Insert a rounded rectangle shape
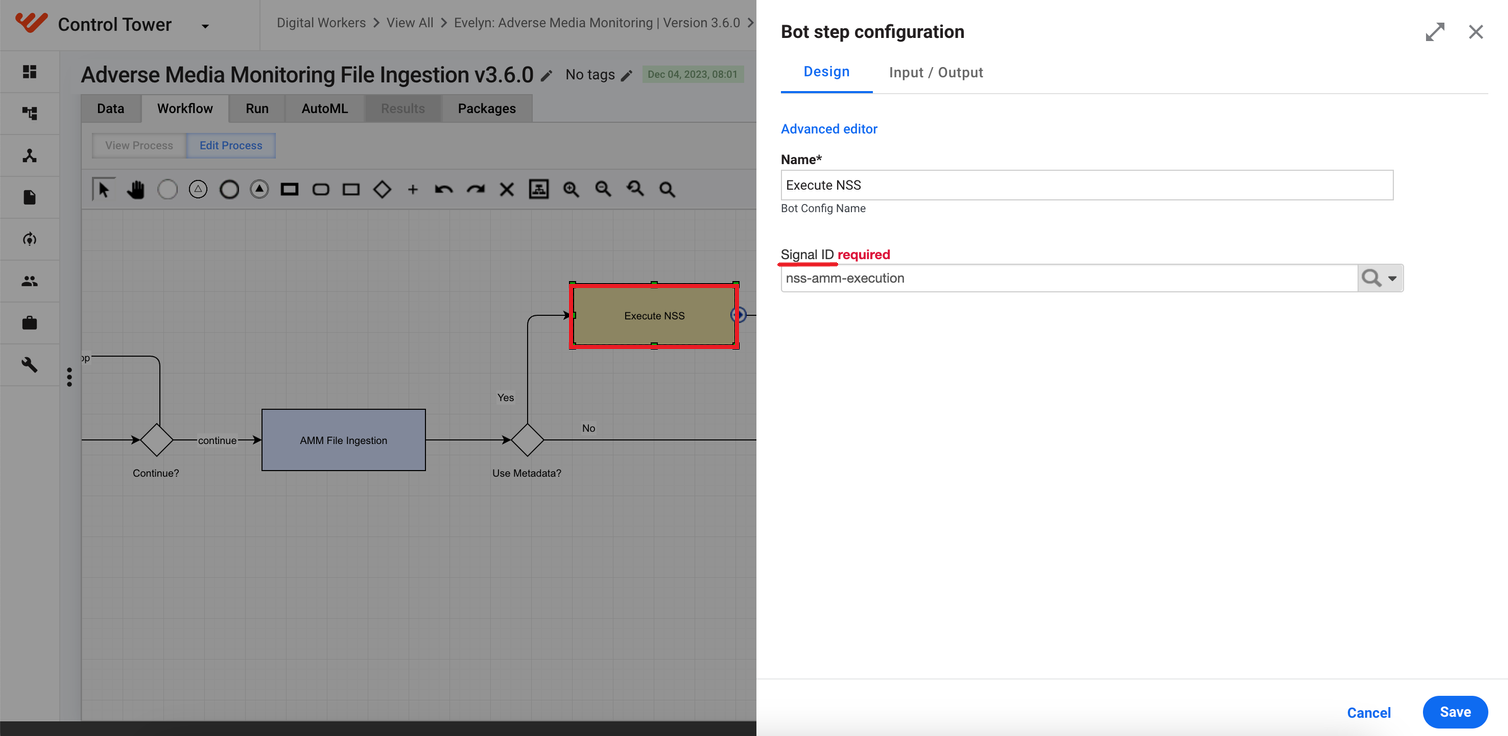Image resolution: width=1508 pixels, height=736 pixels. [x=321, y=189]
